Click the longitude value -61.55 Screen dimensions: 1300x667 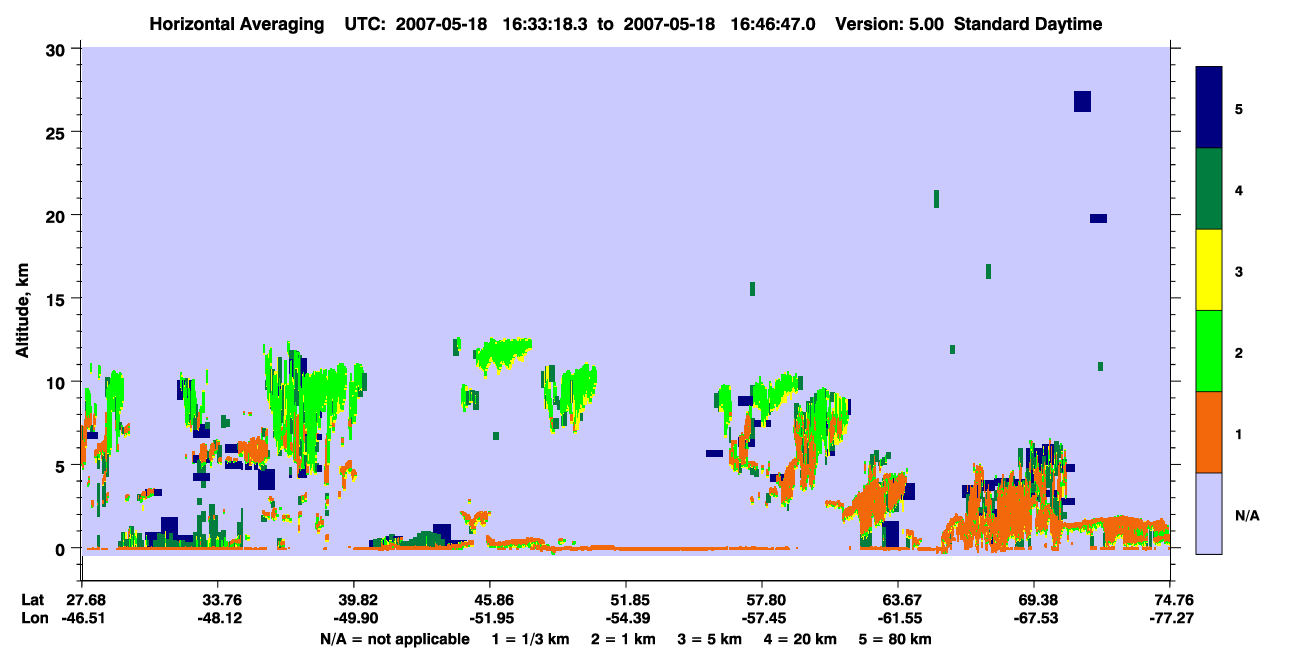898,618
